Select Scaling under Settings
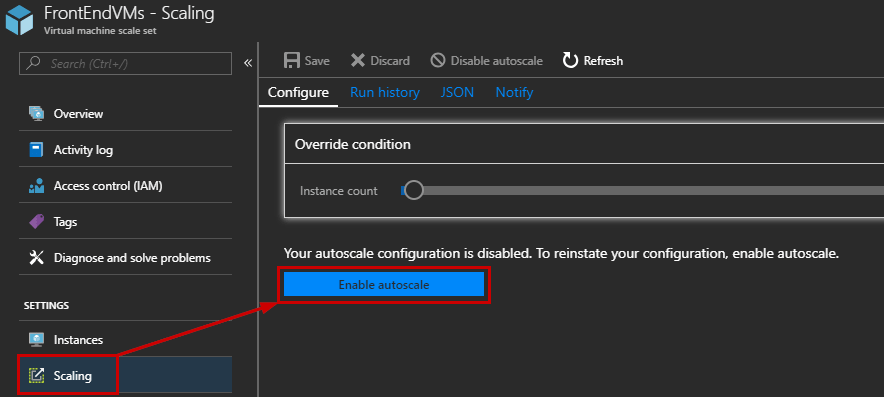The height and width of the screenshot is (397, 884). tap(125, 375)
